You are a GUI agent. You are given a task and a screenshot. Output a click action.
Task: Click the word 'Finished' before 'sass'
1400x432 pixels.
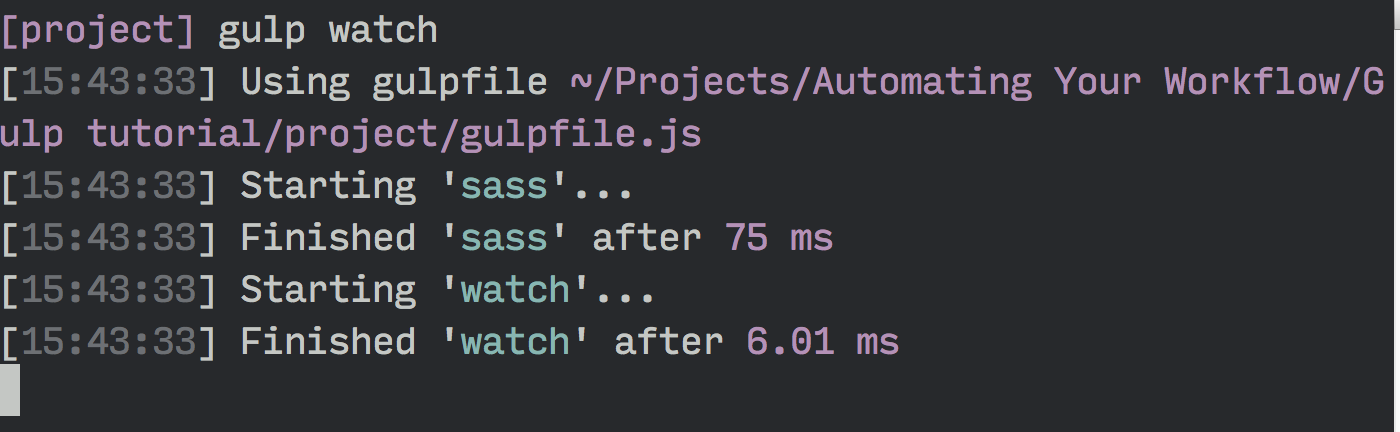(328, 238)
